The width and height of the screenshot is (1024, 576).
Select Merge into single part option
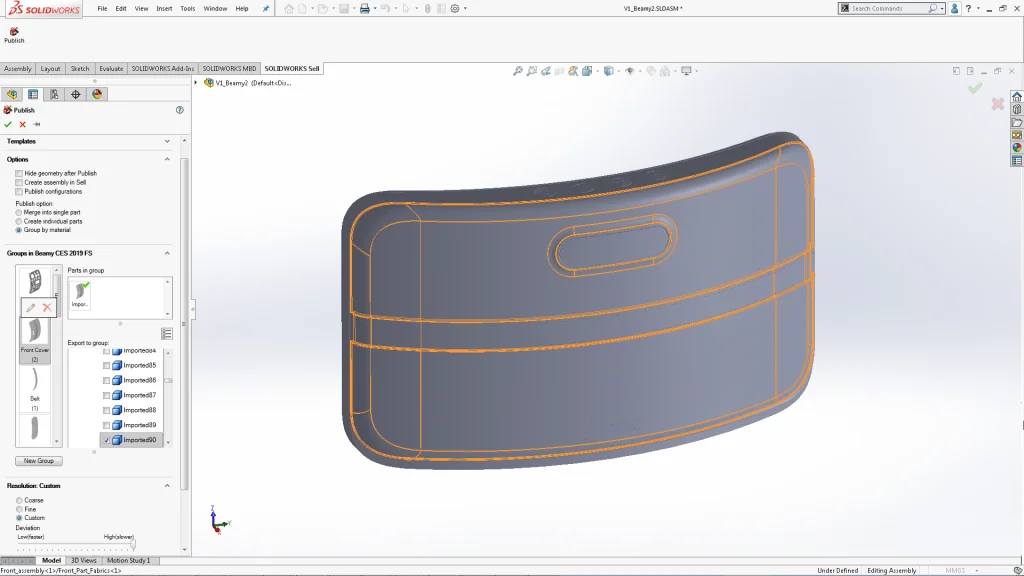point(19,212)
